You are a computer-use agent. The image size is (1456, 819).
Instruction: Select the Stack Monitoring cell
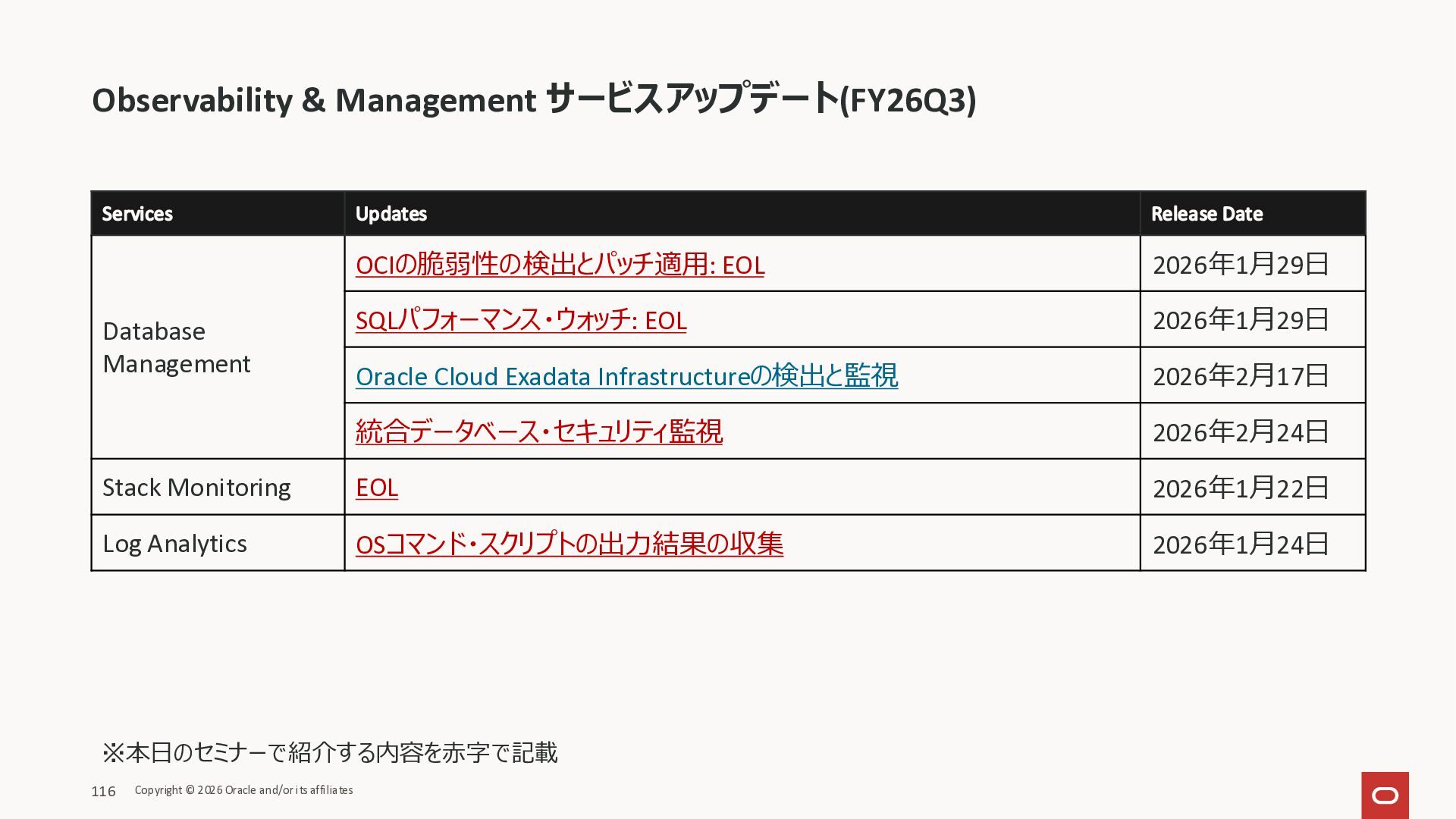(x=196, y=488)
